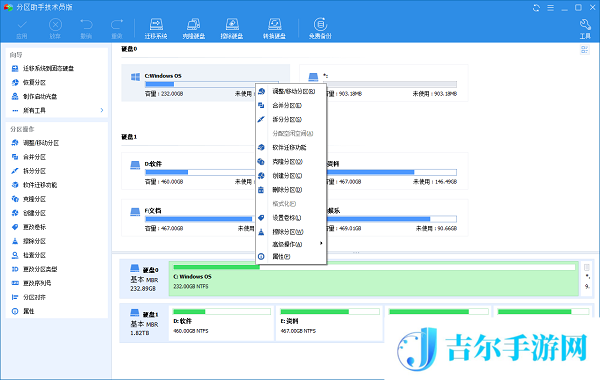Image resolution: width=600 pixels, height=380 pixels.
Task: Choose context menu item 合并分区(E)
Action: pos(291,106)
